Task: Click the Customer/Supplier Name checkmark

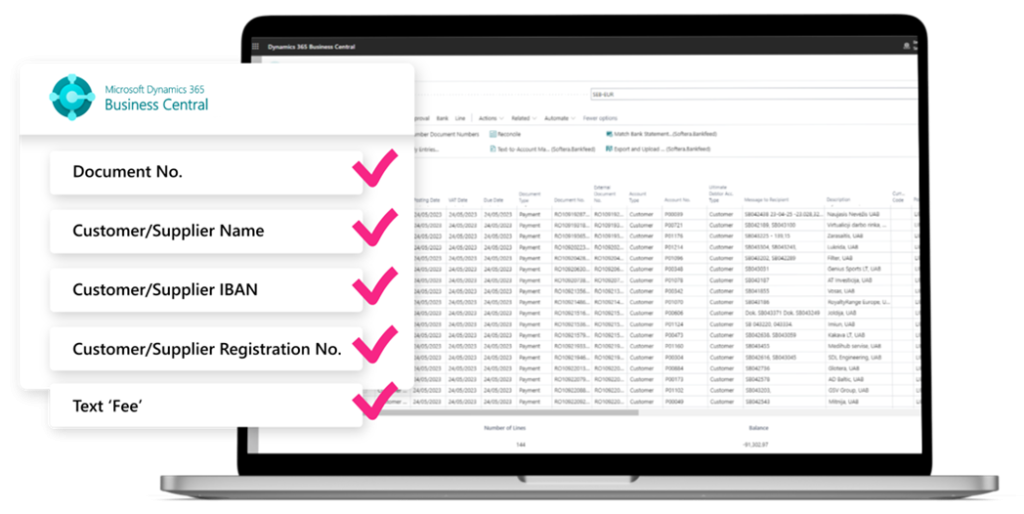Action: click(375, 227)
